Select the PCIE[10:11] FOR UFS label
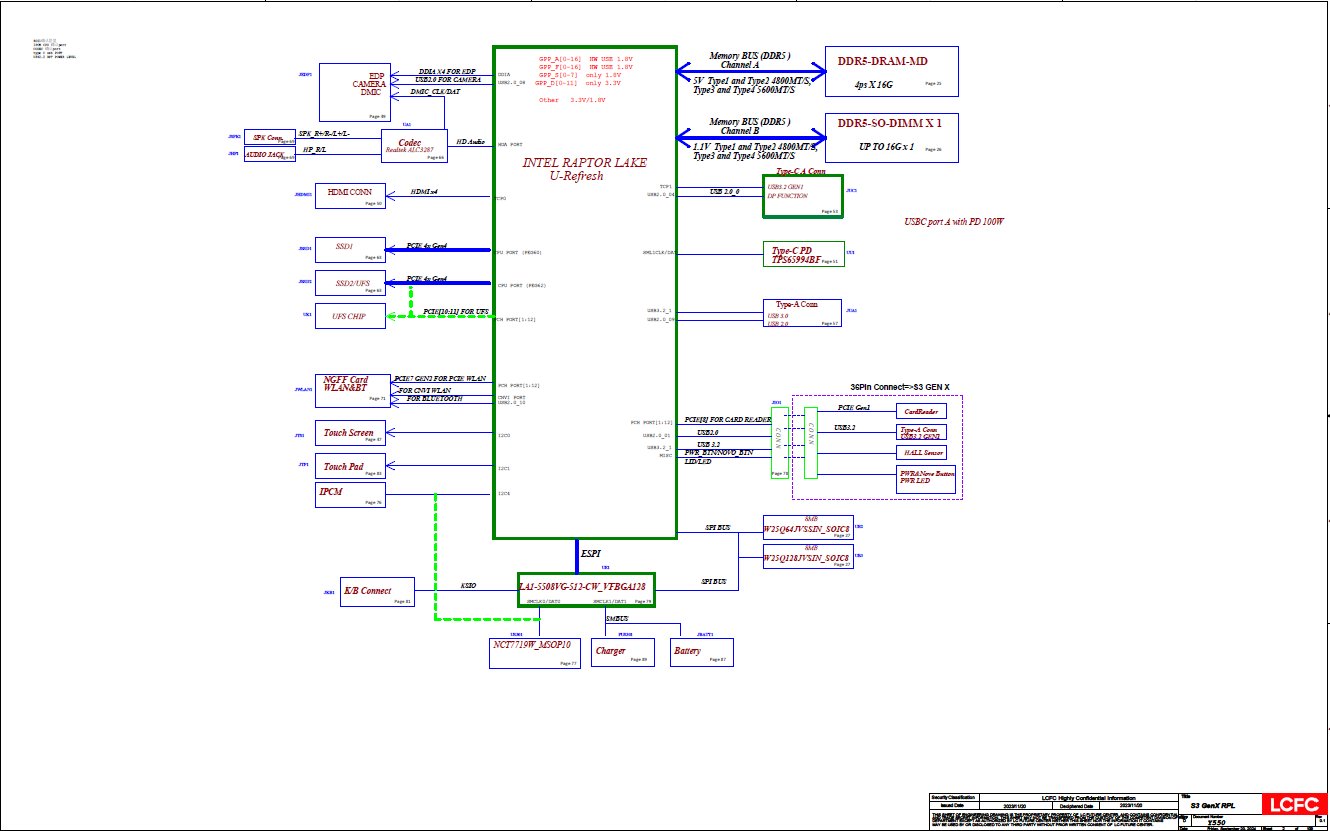This screenshot has width=1330, height=831. pos(456,312)
